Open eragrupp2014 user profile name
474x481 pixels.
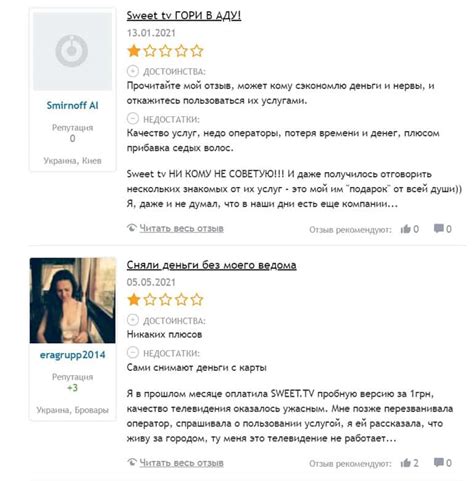(72, 355)
